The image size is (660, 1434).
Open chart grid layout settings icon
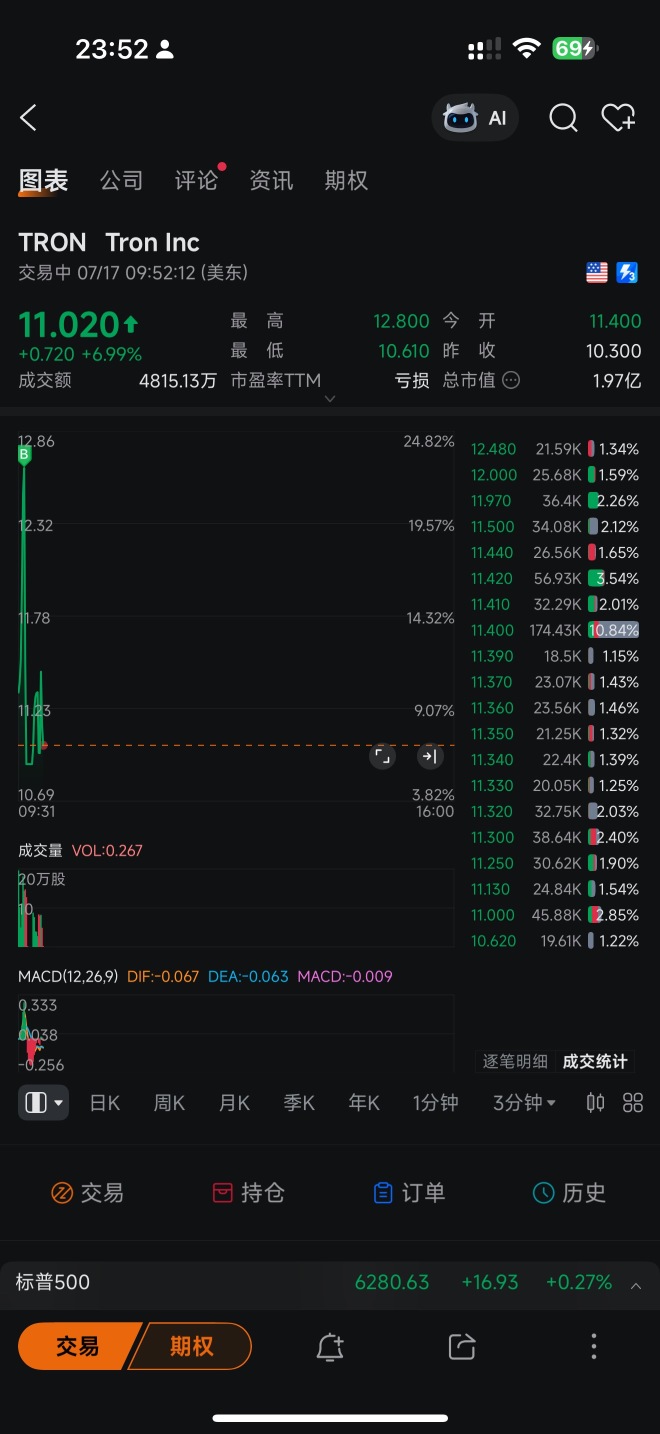[x=633, y=1103]
